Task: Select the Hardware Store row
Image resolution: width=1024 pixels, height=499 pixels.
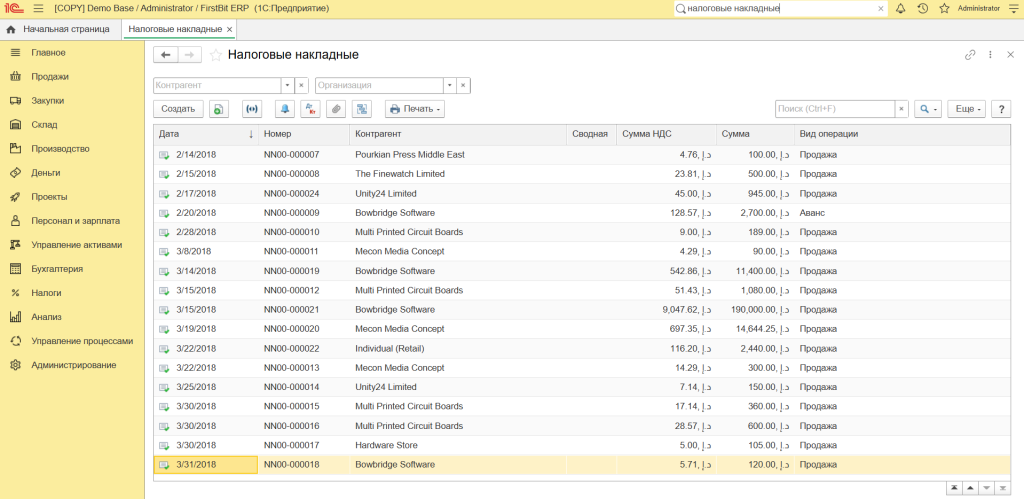Action: [x=582, y=445]
